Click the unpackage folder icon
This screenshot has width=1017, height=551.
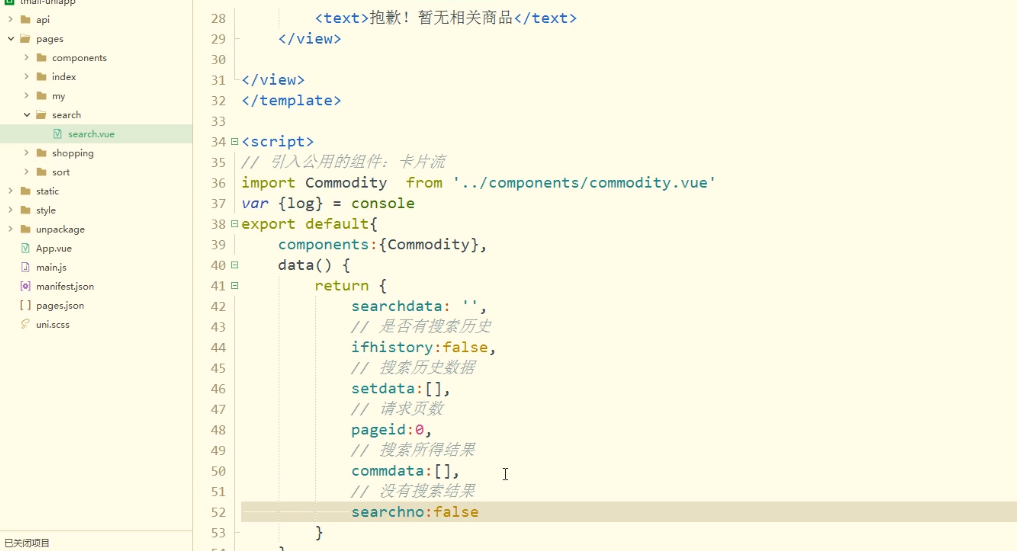tap(25, 229)
